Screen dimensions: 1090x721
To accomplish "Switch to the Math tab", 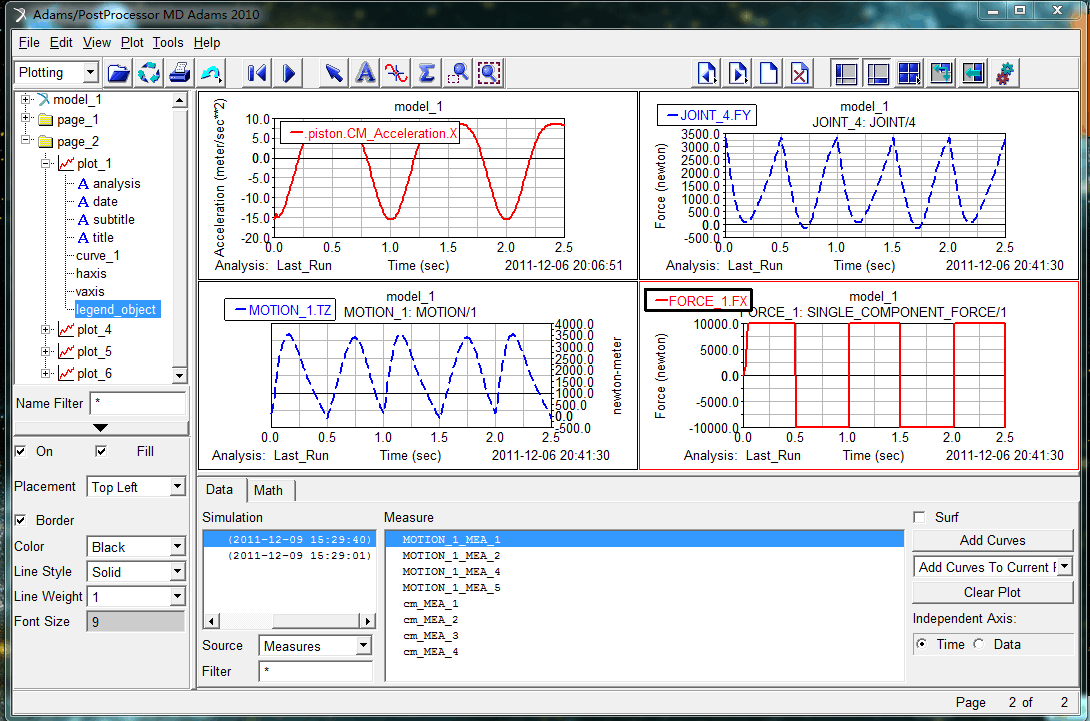I will [x=268, y=490].
